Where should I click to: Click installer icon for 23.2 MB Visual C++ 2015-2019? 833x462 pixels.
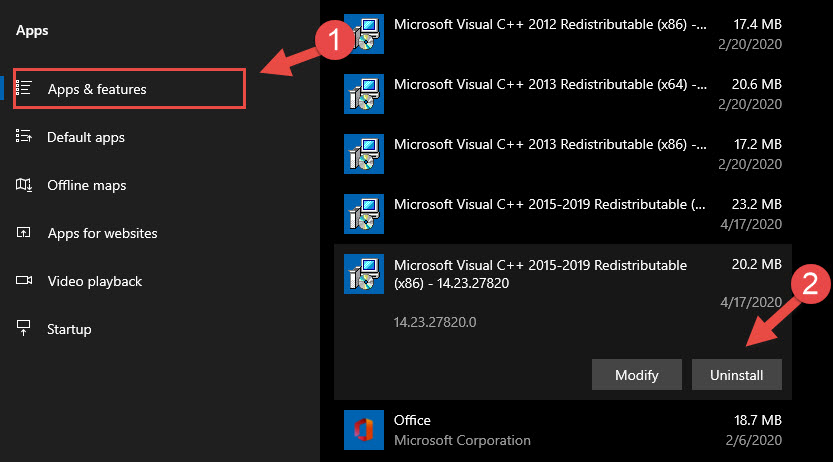pyautogui.click(x=364, y=214)
